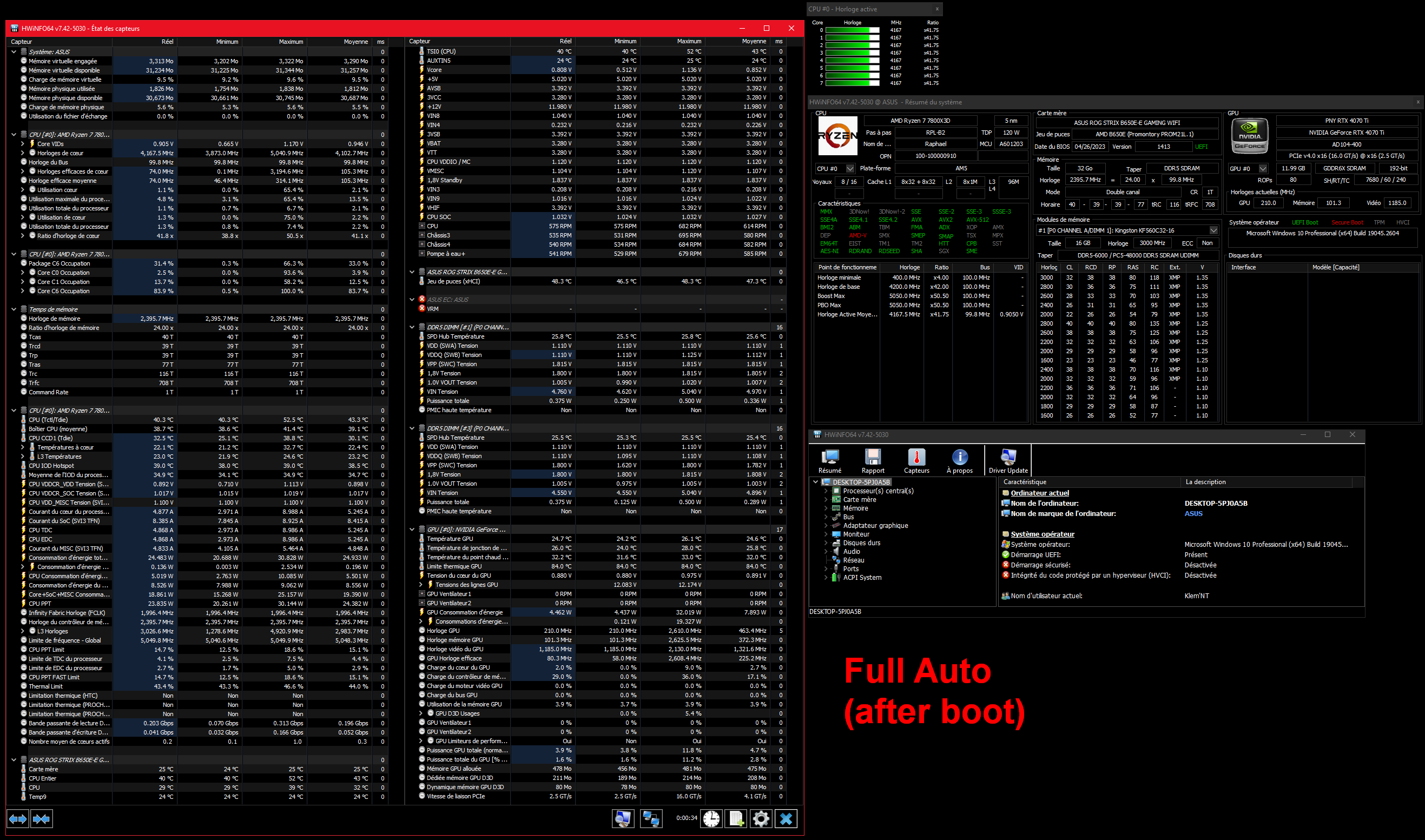Expand the Core VIDs sensor row

click(x=23, y=144)
